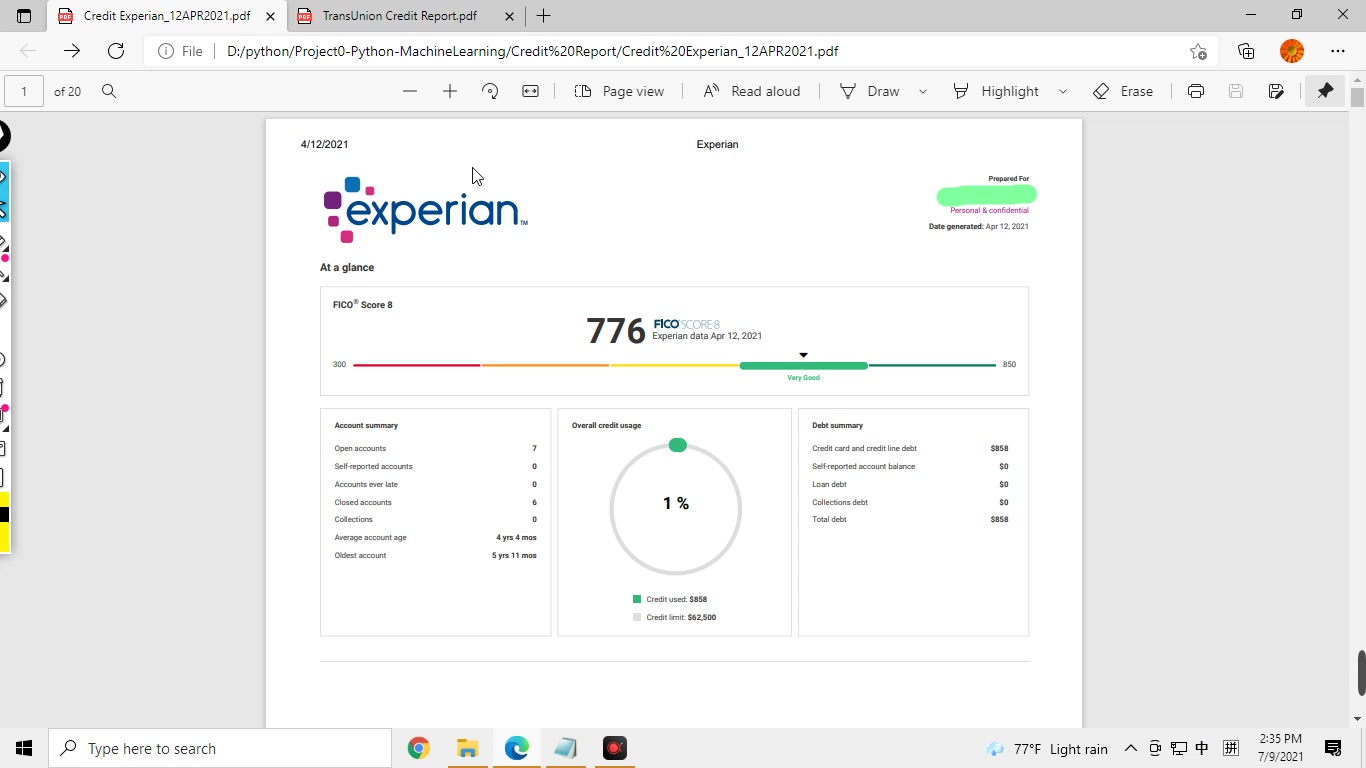This screenshot has width=1366, height=768.
Task: Toggle the pin toolbar button
Action: (x=1325, y=91)
